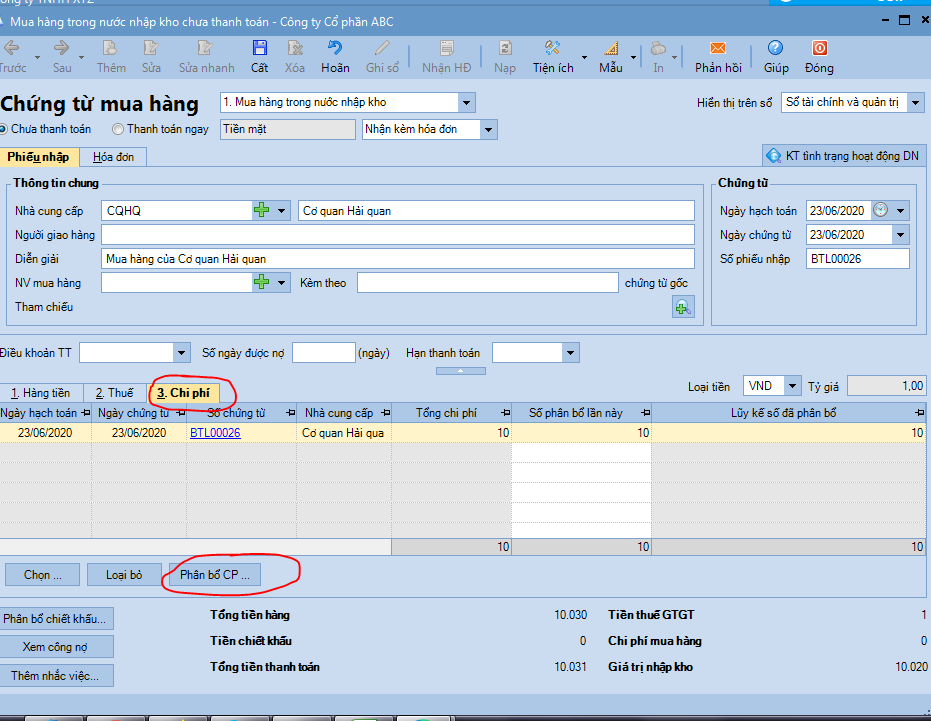Open the BTL00026 voucher link
931x721 pixels.
point(215,432)
